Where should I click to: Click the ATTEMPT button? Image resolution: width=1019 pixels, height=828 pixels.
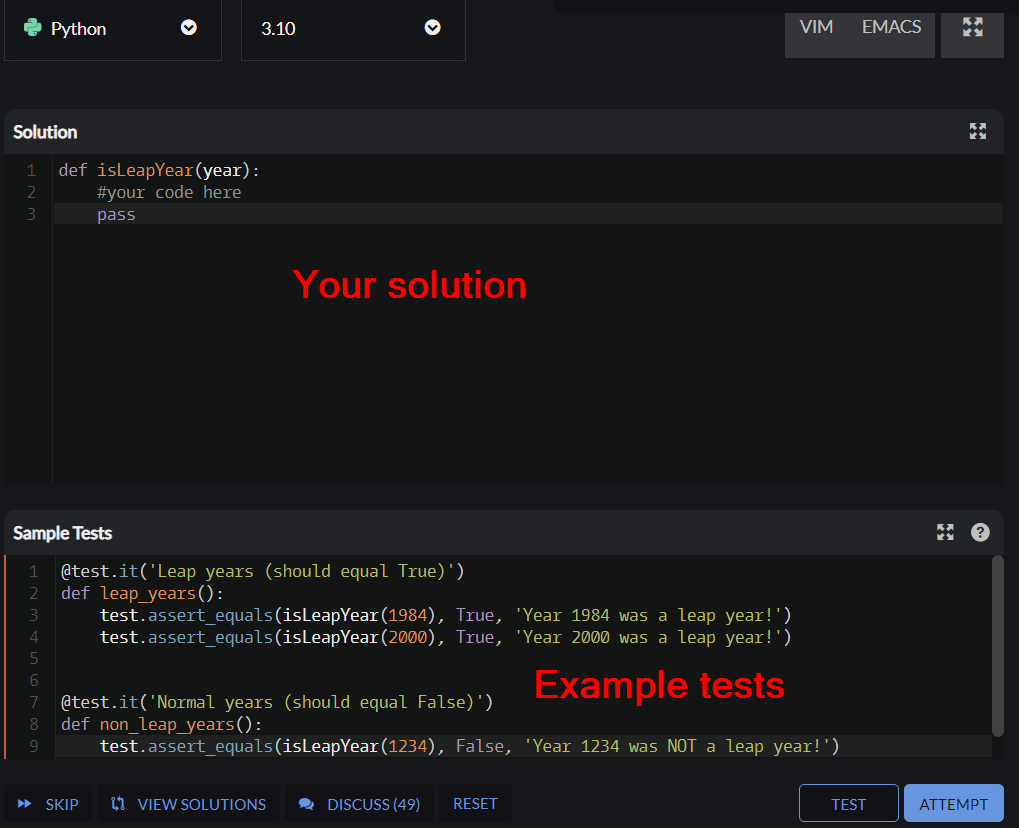(x=953, y=803)
